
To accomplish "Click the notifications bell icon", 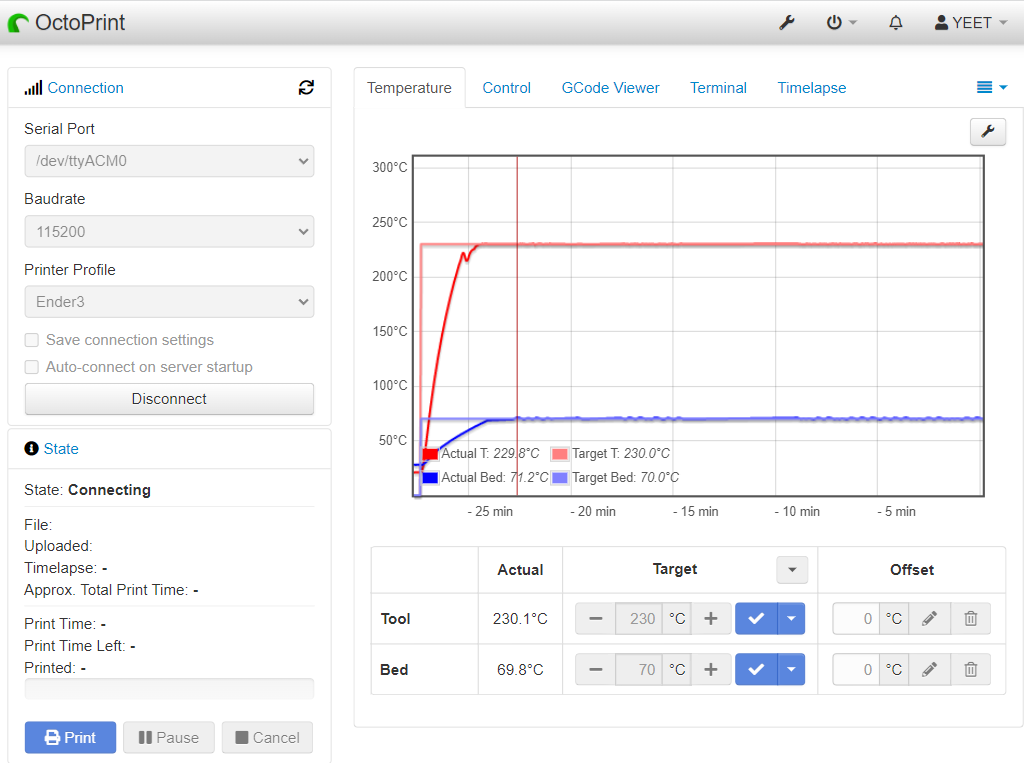I will point(896,22).
